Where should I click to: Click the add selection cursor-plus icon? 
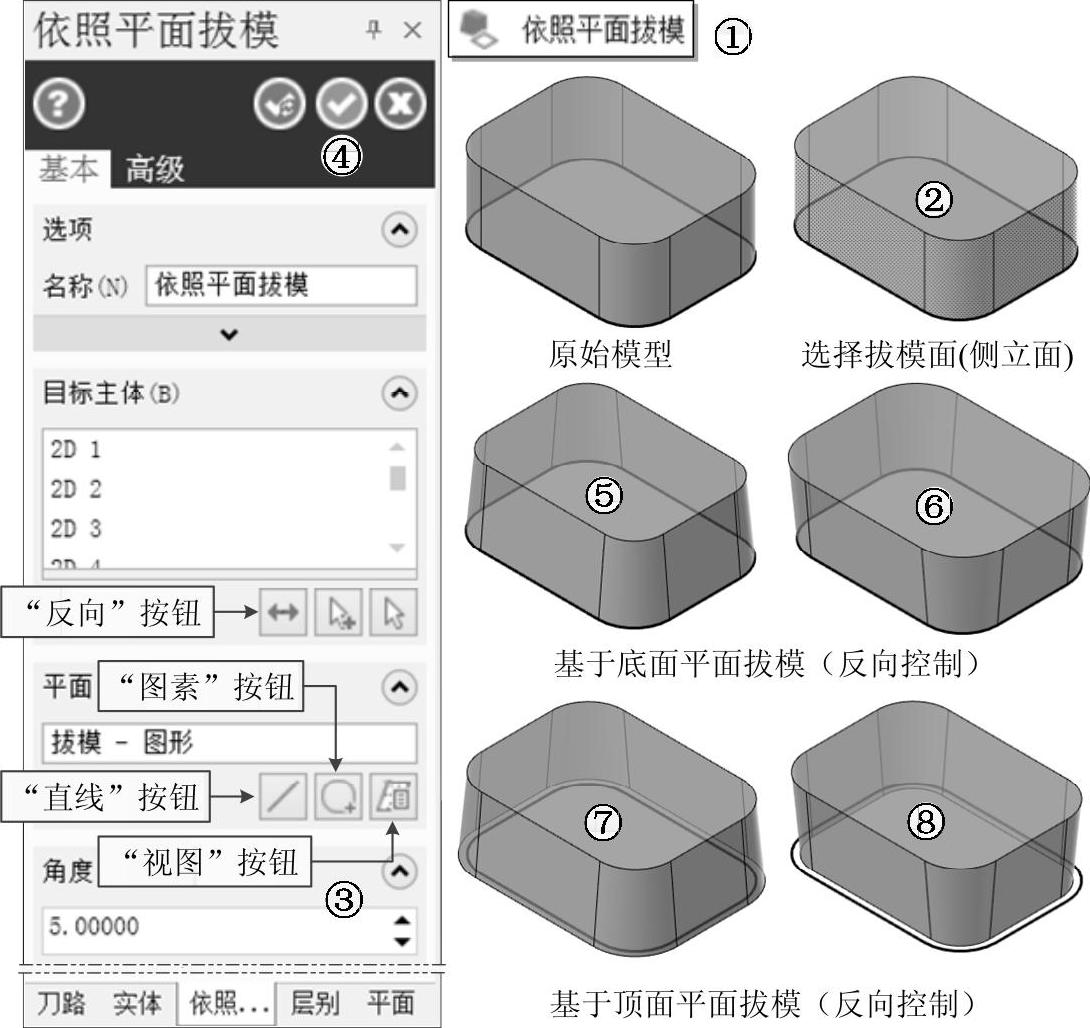pyautogui.click(x=339, y=612)
